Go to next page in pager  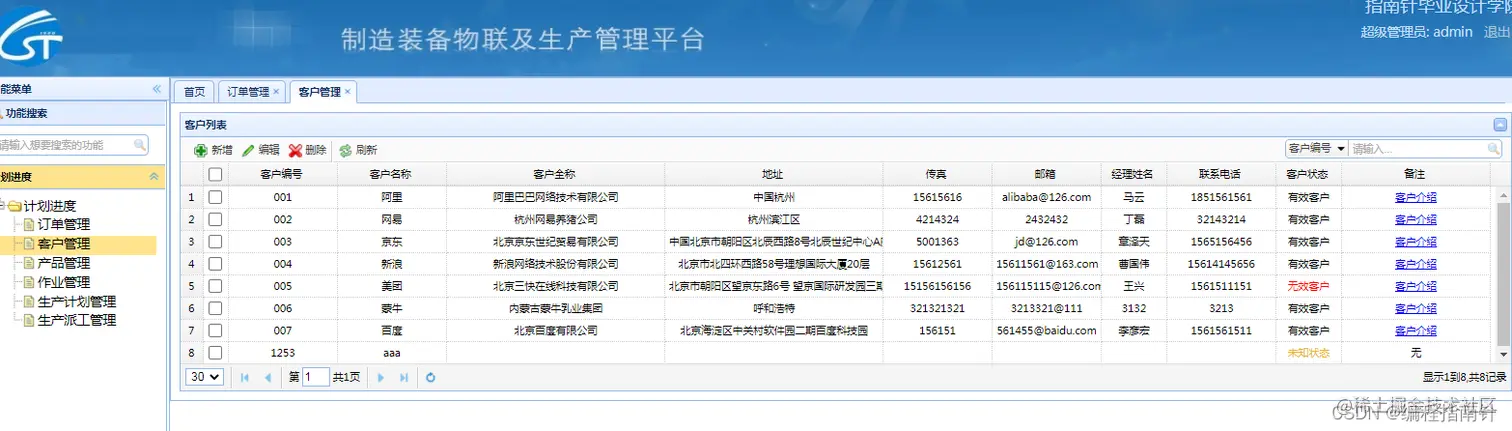coord(381,377)
